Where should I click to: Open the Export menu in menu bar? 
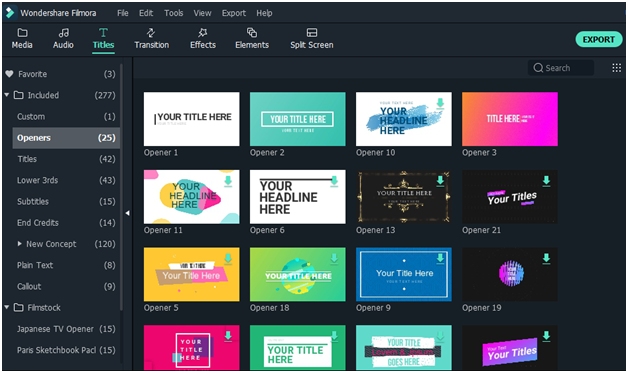pyautogui.click(x=233, y=13)
